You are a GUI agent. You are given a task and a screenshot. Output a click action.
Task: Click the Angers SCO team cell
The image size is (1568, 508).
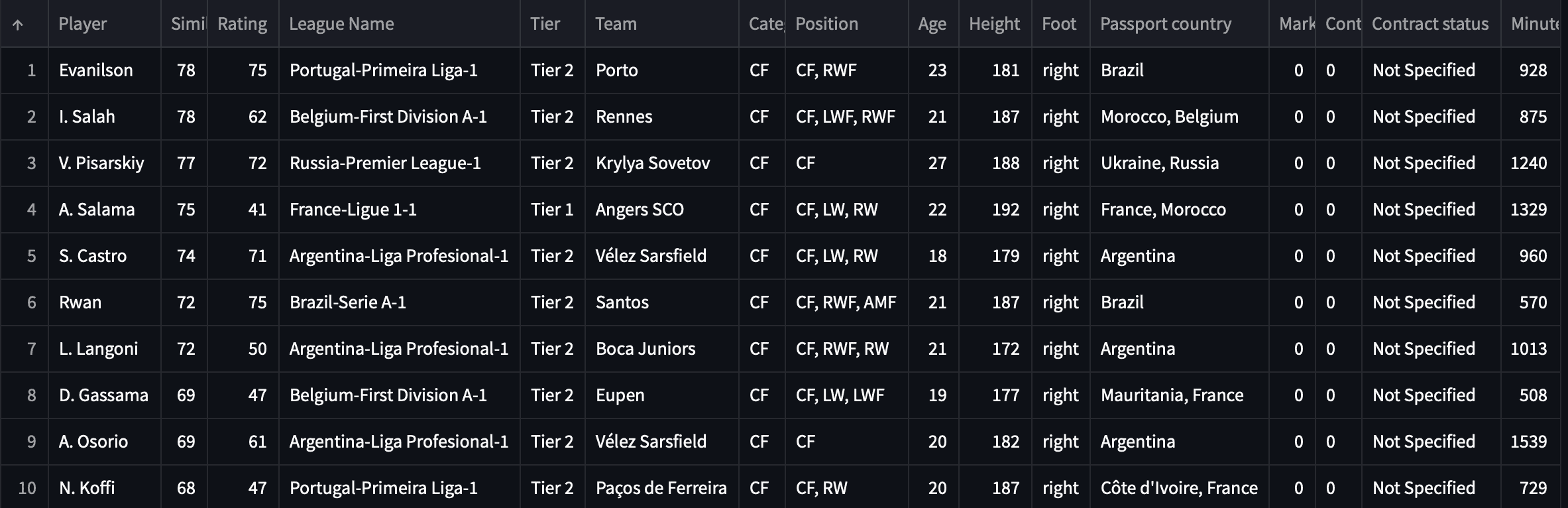point(640,210)
